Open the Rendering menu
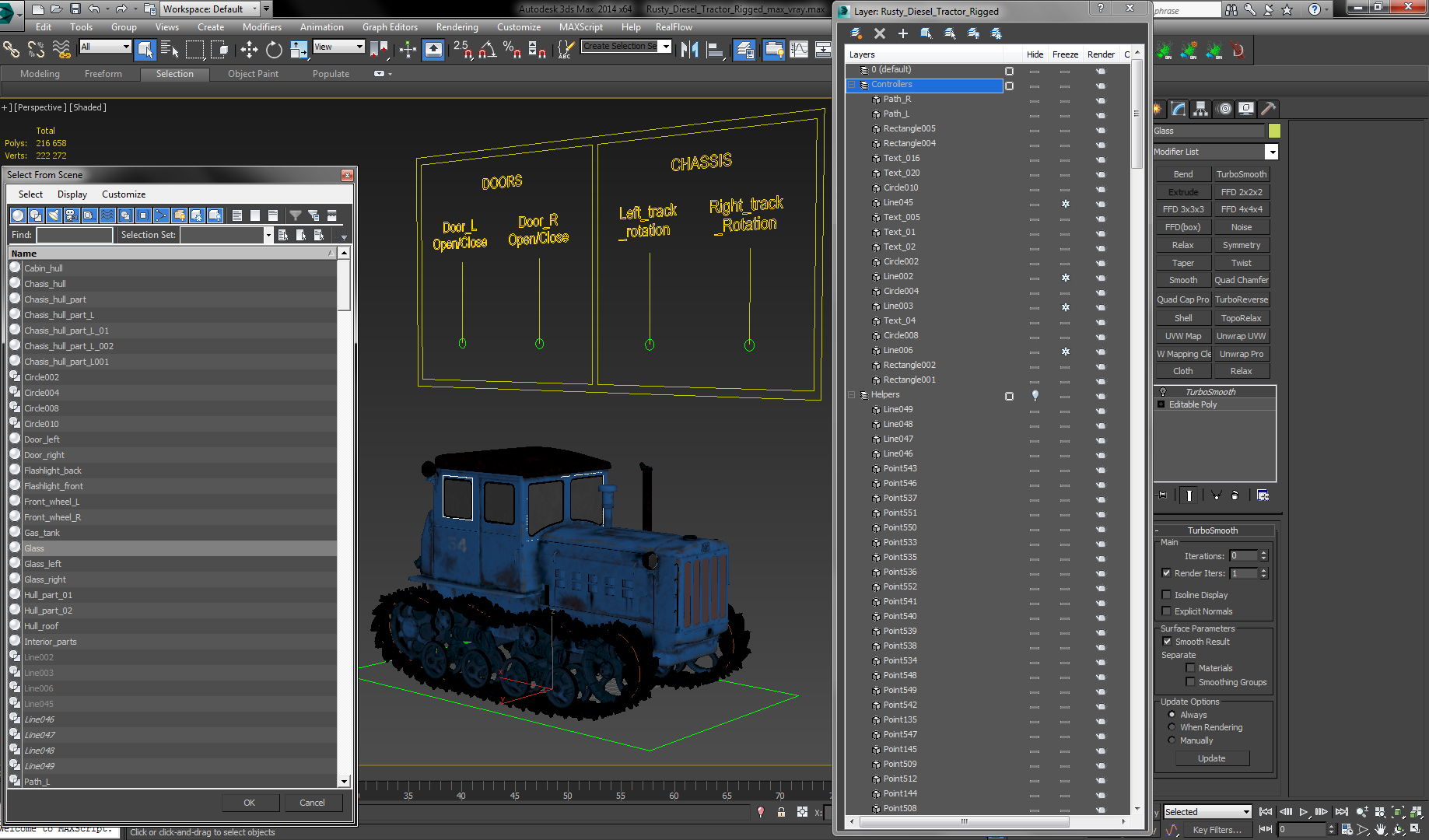The width and height of the screenshot is (1429, 840). [x=457, y=27]
